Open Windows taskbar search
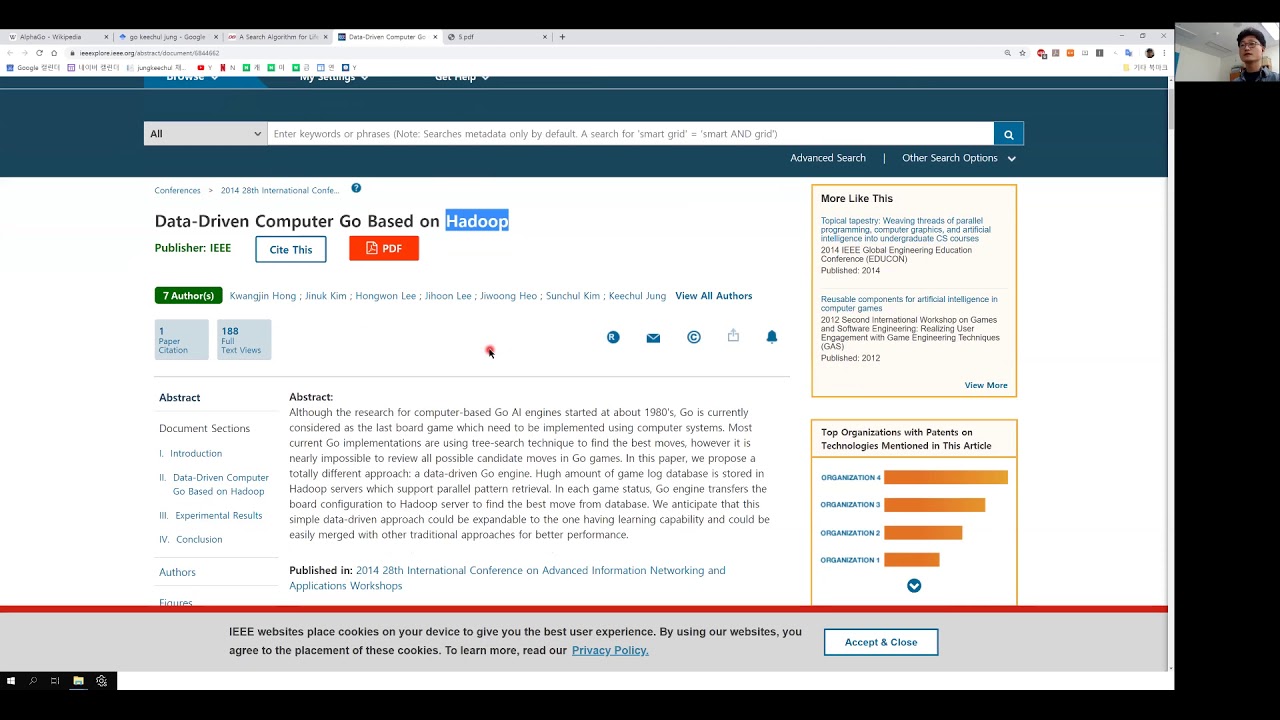This screenshot has width=1280, height=720. click(x=33, y=681)
